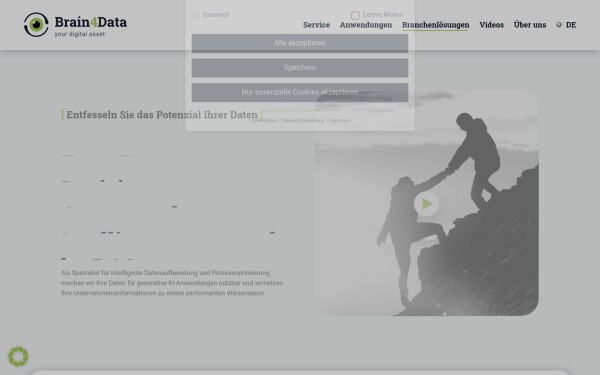Click paragraph starting 'Als Spezialist für intelligente'
This screenshot has height=375, width=600.
pos(172,283)
